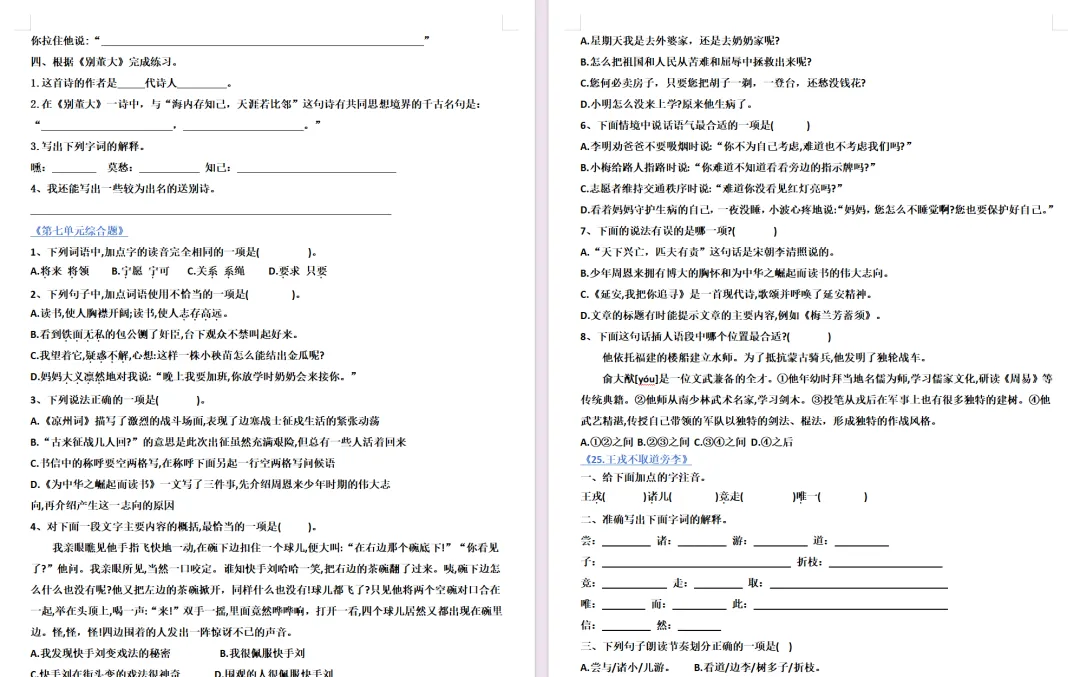Click option "A.我发现快手刘变戏法的秘密"
1080x677 pixels.
pyautogui.click(x=101, y=653)
